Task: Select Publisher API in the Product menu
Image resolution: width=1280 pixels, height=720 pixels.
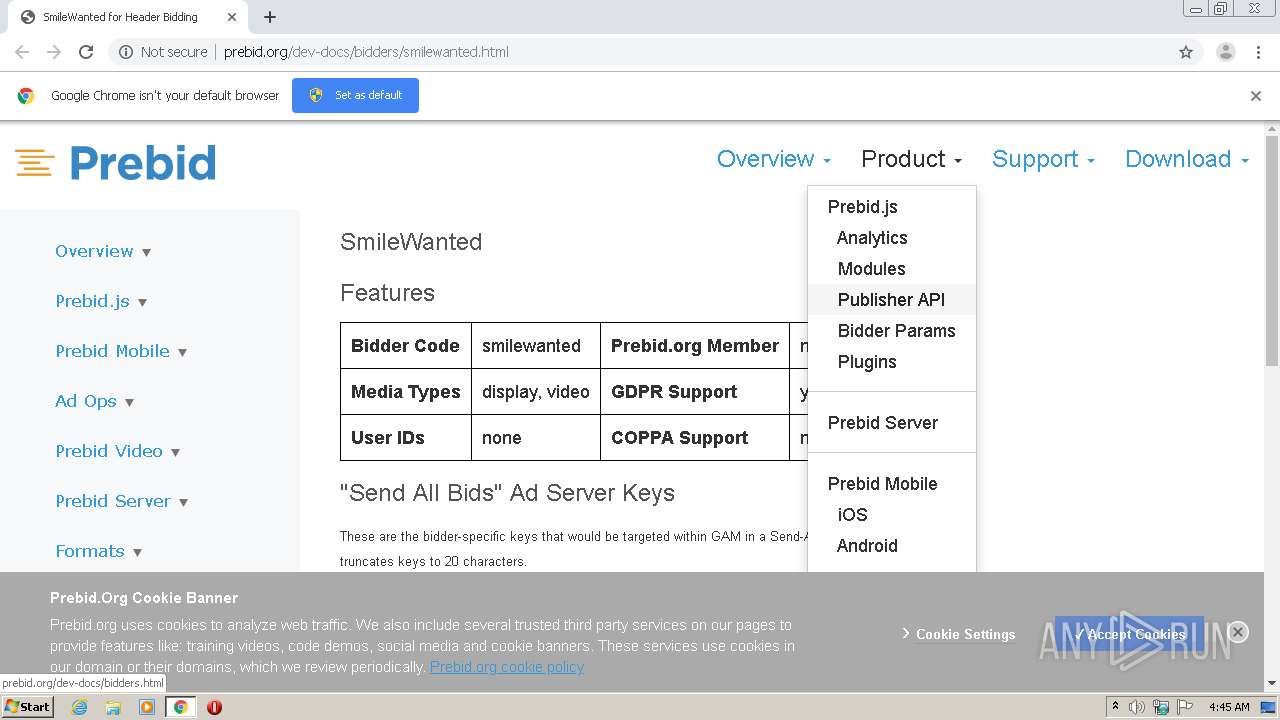Action: pos(891,300)
